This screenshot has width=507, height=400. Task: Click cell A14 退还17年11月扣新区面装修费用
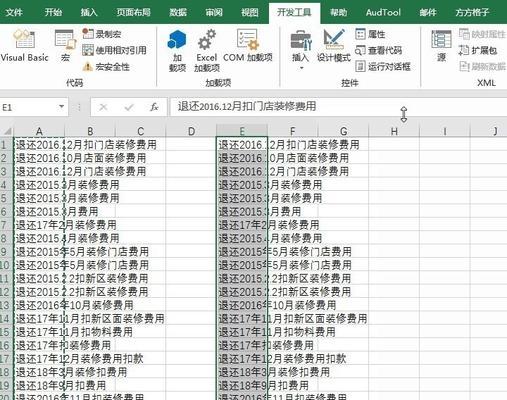pyautogui.click(x=39, y=319)
